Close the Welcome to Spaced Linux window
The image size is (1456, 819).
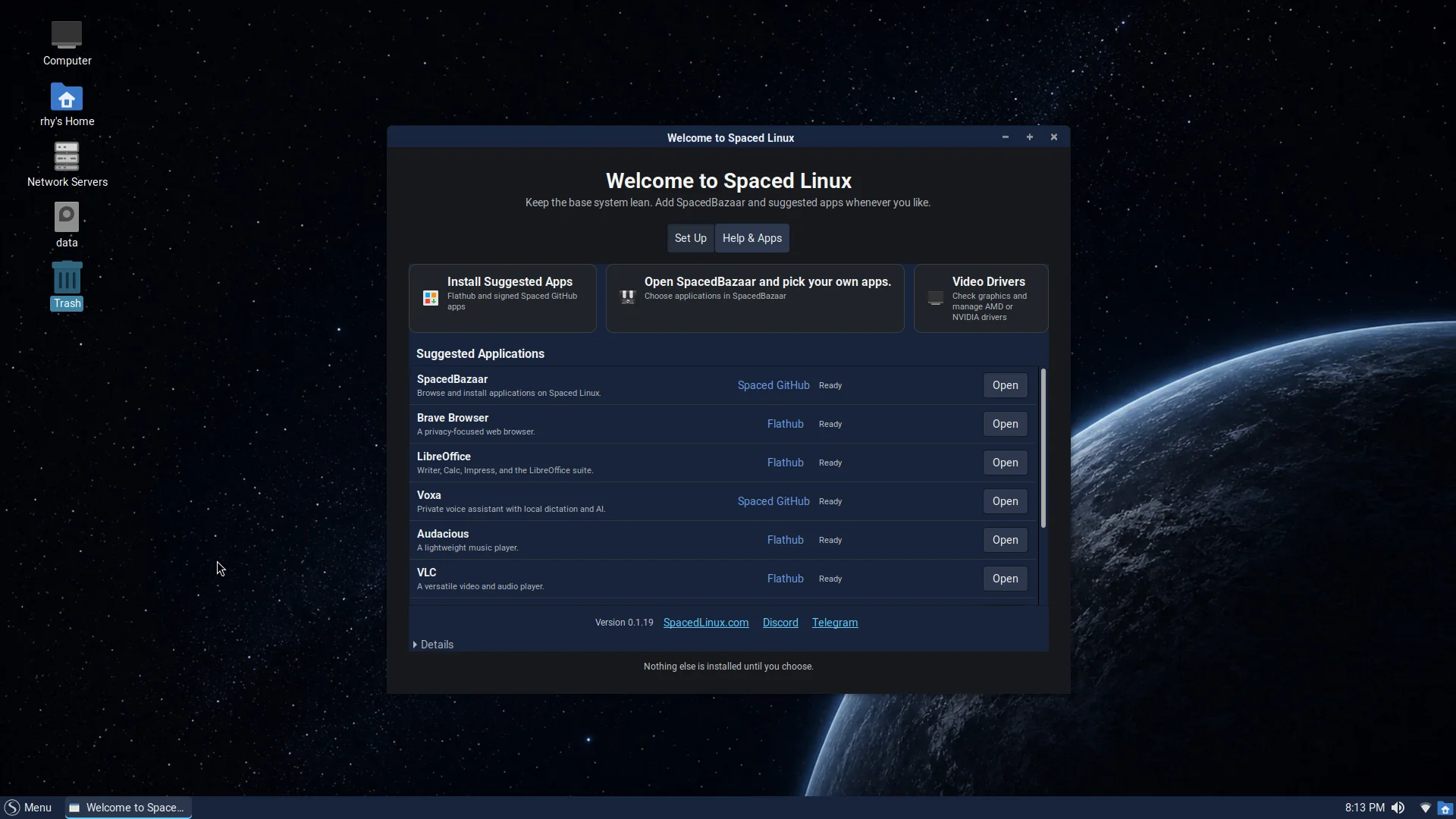1054,137
